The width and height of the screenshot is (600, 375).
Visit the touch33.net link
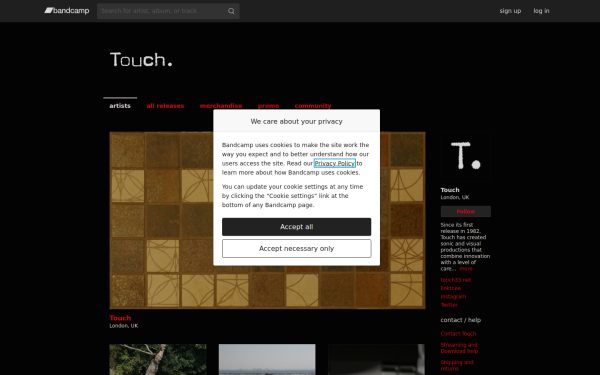click(455, 280)
